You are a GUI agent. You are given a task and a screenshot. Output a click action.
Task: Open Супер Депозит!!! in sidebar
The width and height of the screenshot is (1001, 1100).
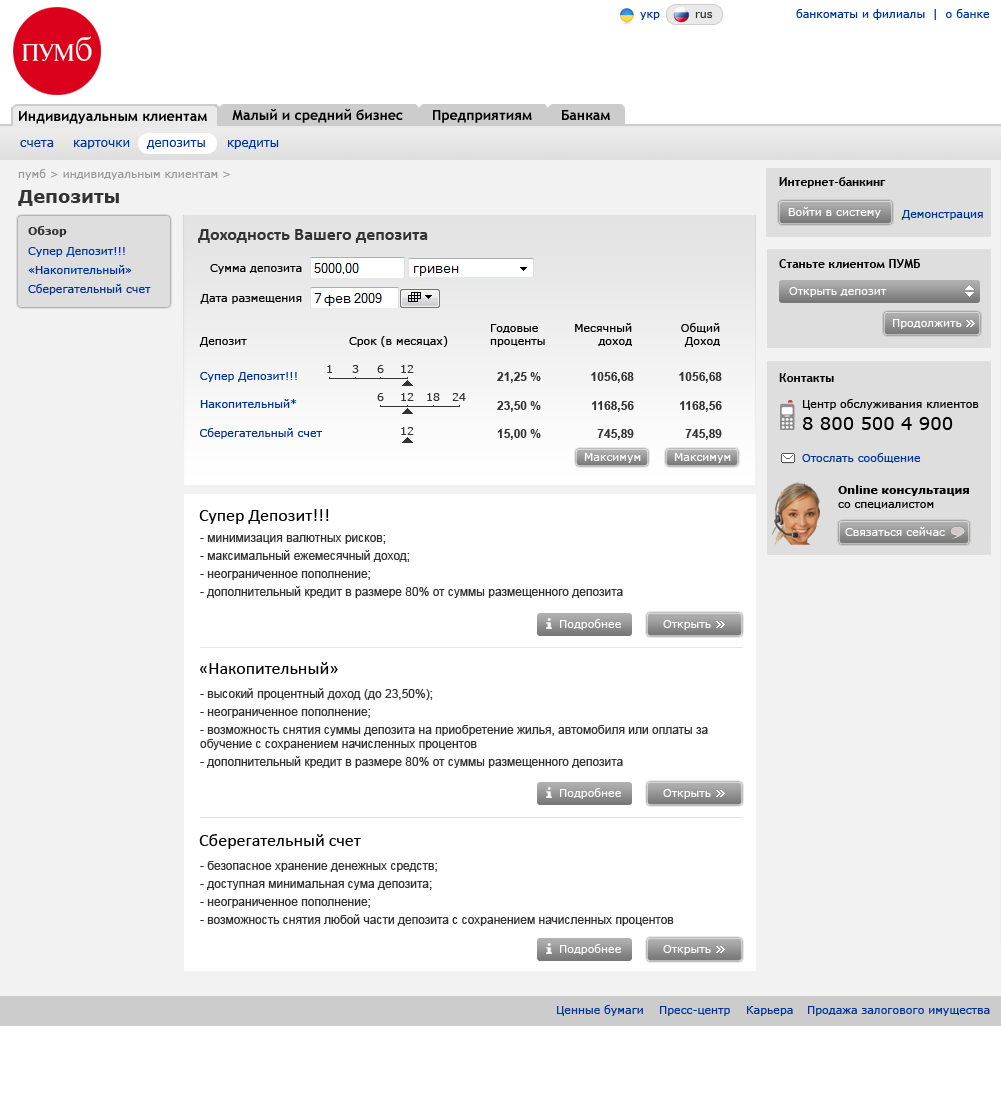tap(76, 251)
